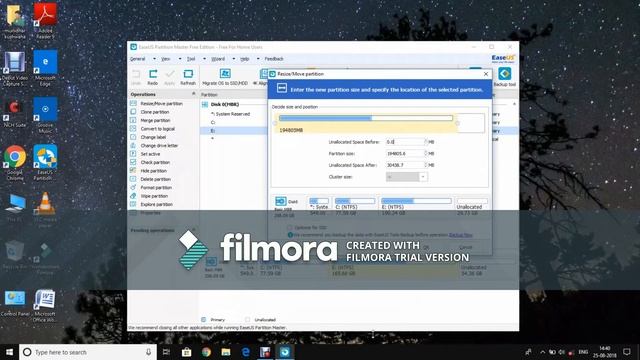Expand the General menu arrow

coord(154,59)
